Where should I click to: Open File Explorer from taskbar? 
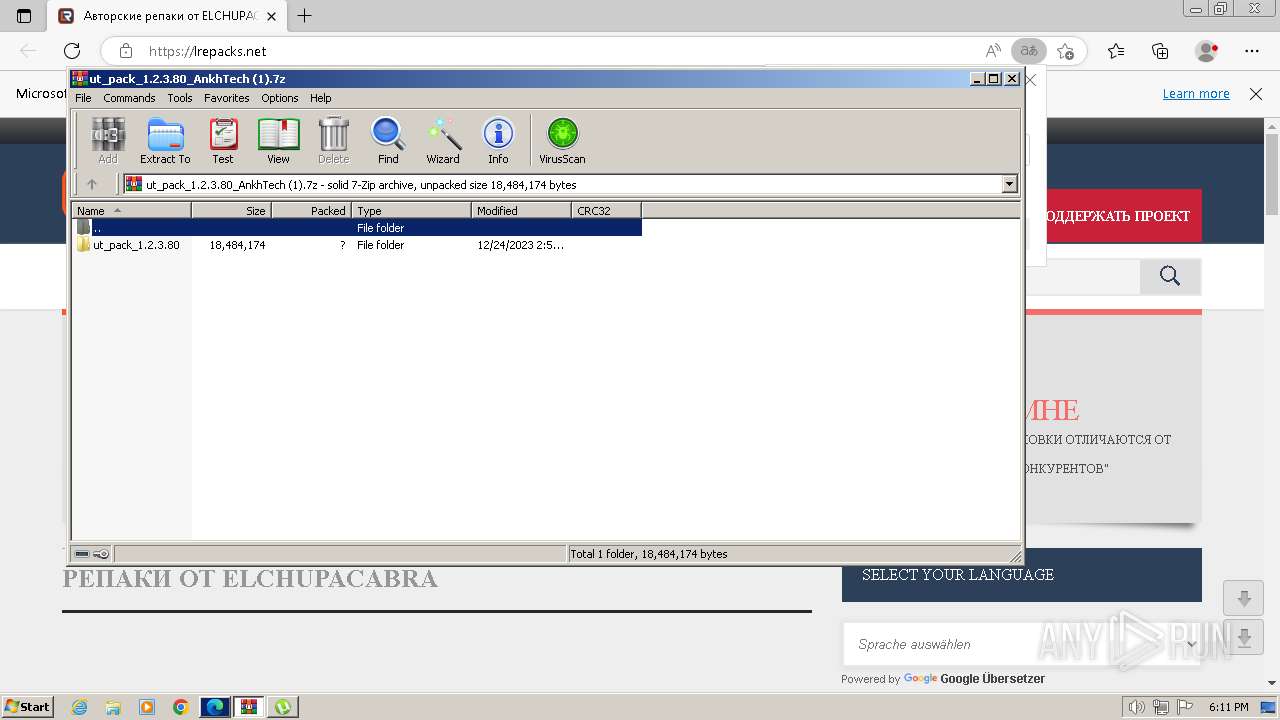click(113, 707)
